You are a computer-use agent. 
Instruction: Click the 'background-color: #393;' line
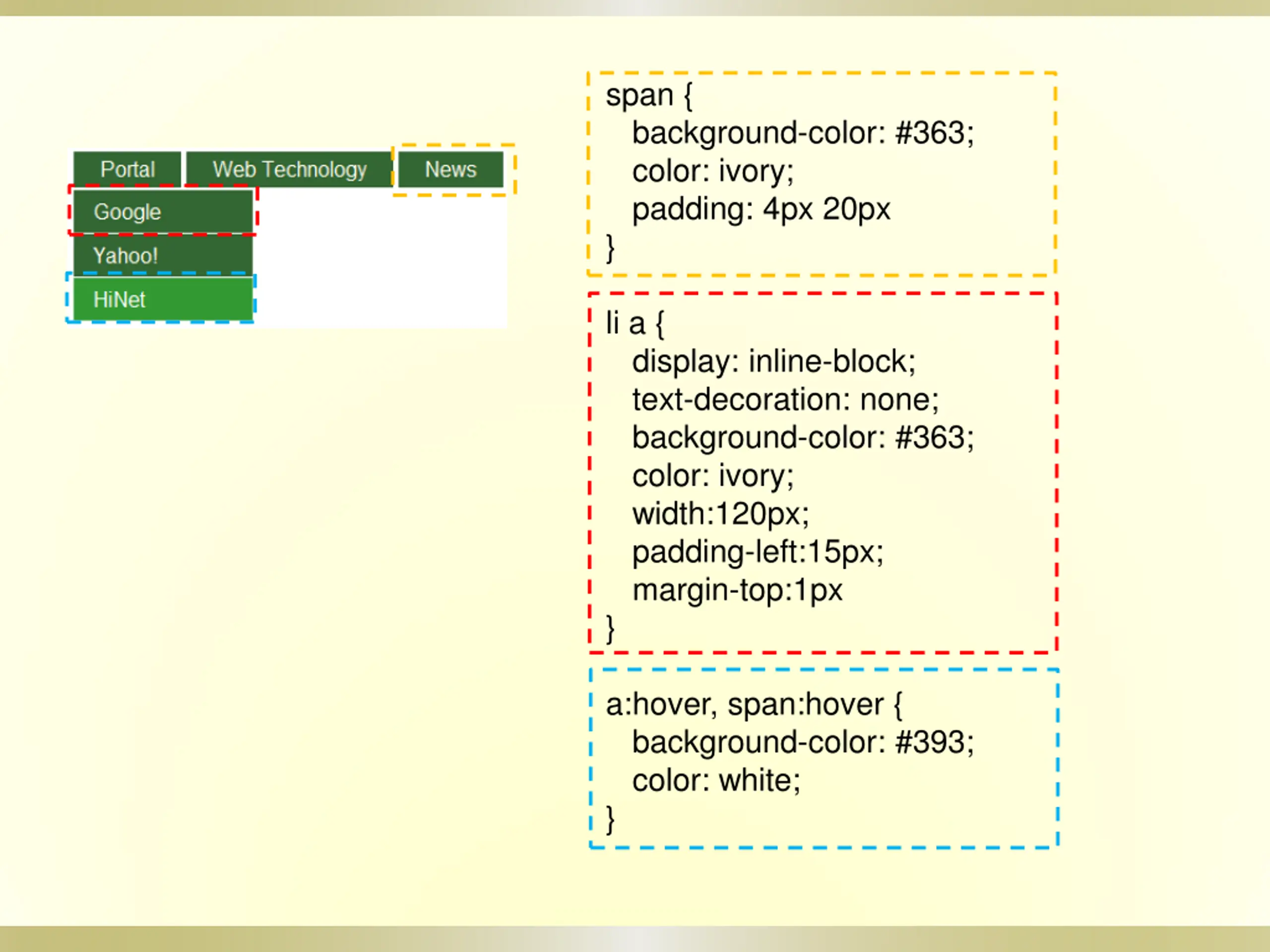point(803,743)
